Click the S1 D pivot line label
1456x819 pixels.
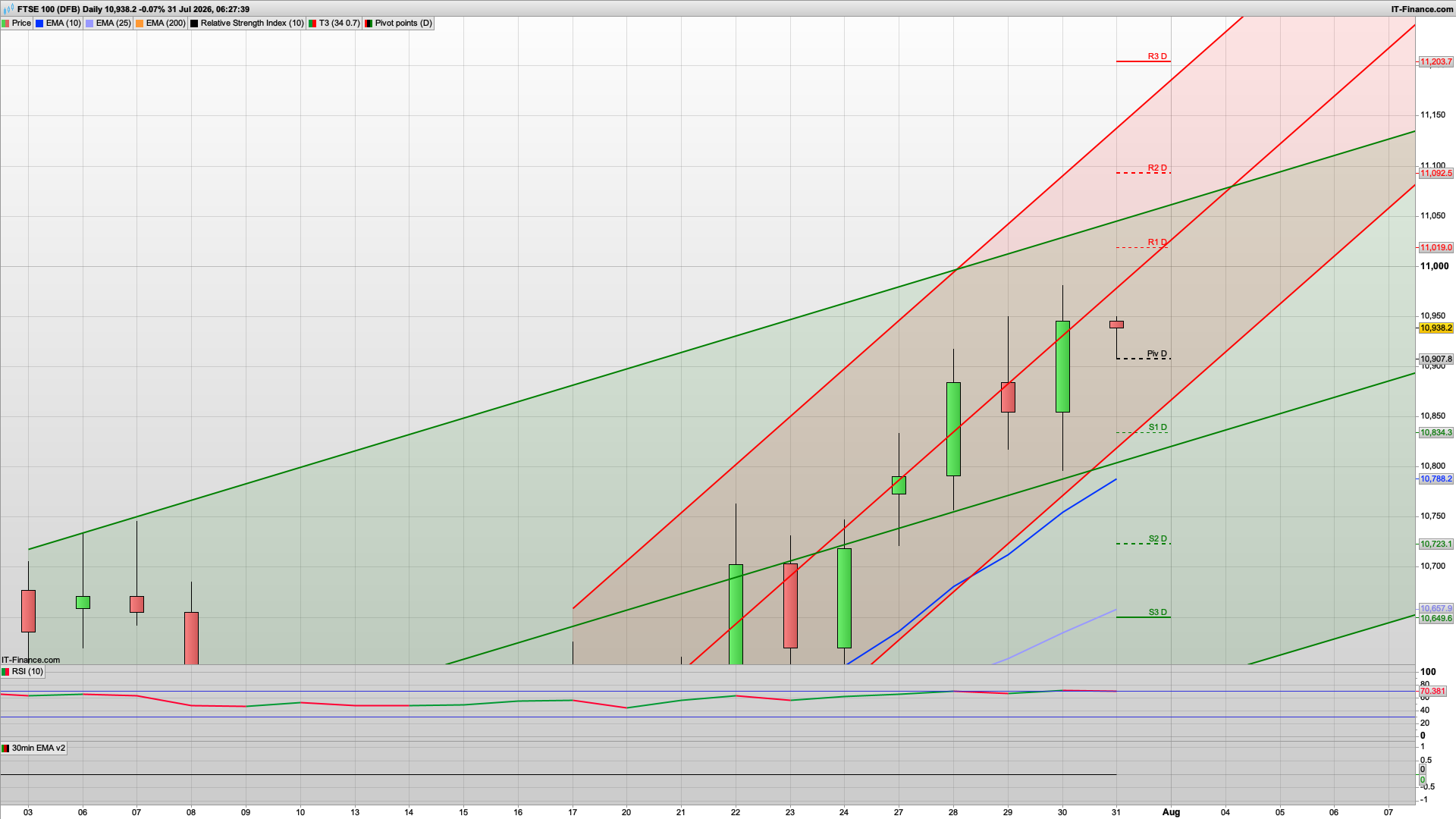(1157, 428)
